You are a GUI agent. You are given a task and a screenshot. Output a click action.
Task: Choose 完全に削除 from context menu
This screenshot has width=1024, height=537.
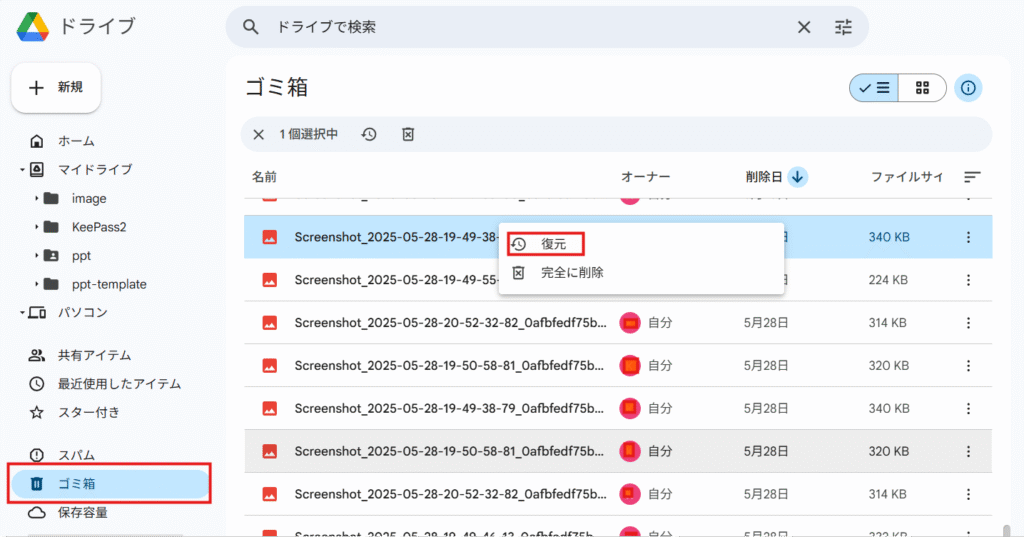(x=641, y=273)
